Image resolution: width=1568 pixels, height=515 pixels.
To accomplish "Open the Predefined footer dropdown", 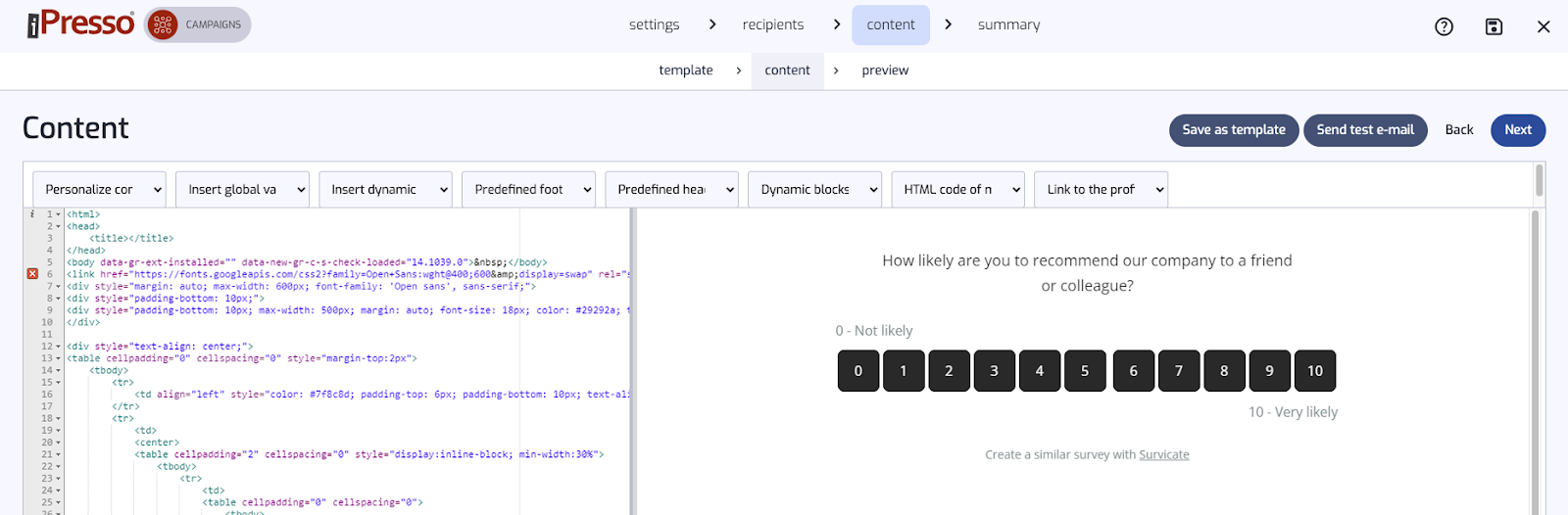I will (x=528, y=189).
